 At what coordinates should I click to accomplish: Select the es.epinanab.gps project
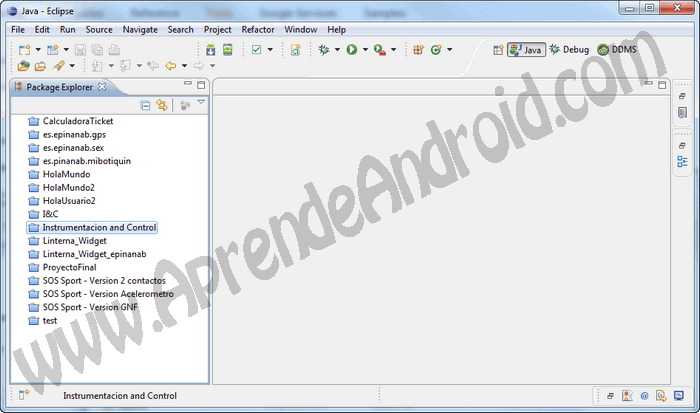coord(74,134)
